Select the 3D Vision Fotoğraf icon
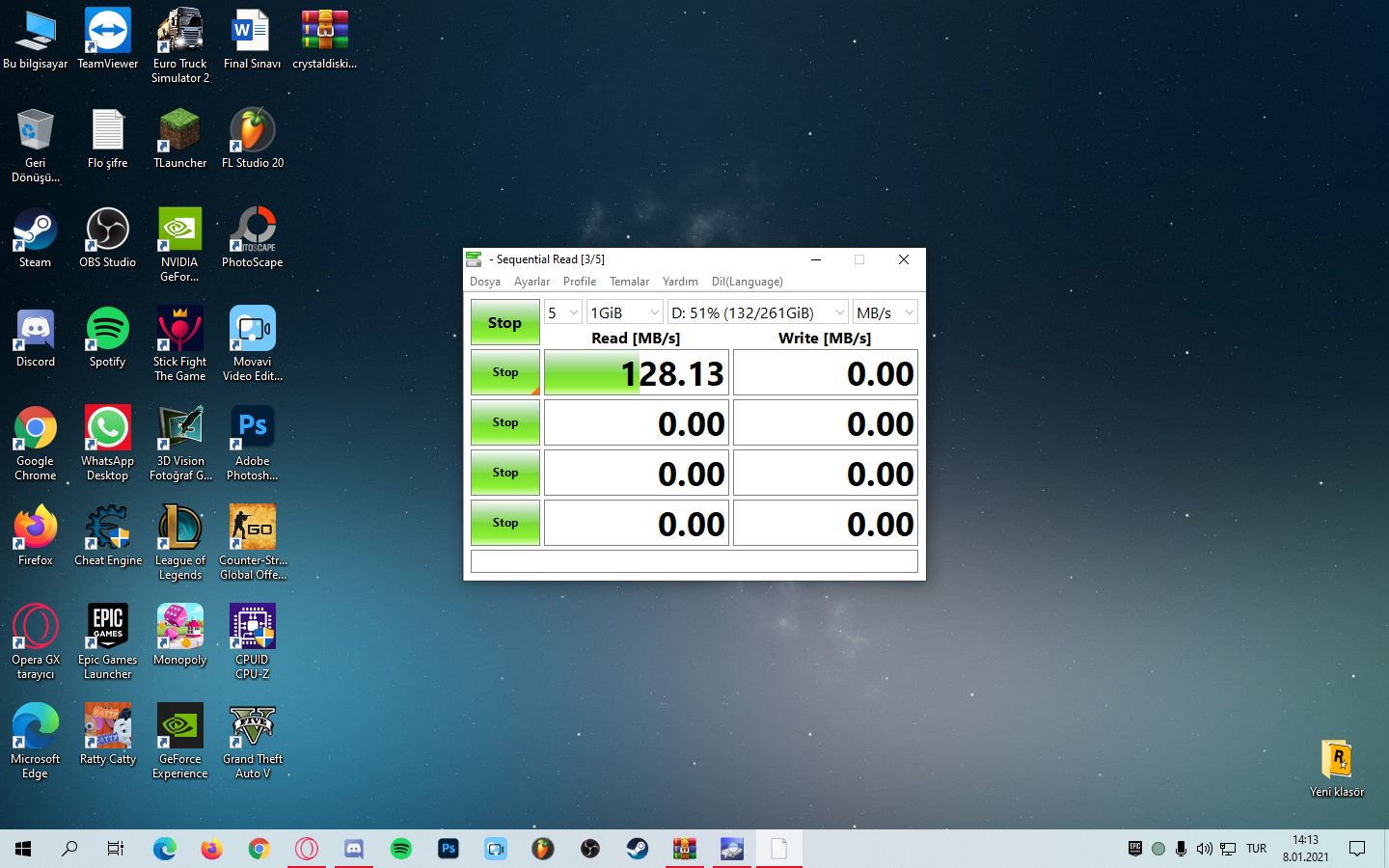Viewport: 1389px width, 868px height. pyautogui.click(x=180, y=444)
